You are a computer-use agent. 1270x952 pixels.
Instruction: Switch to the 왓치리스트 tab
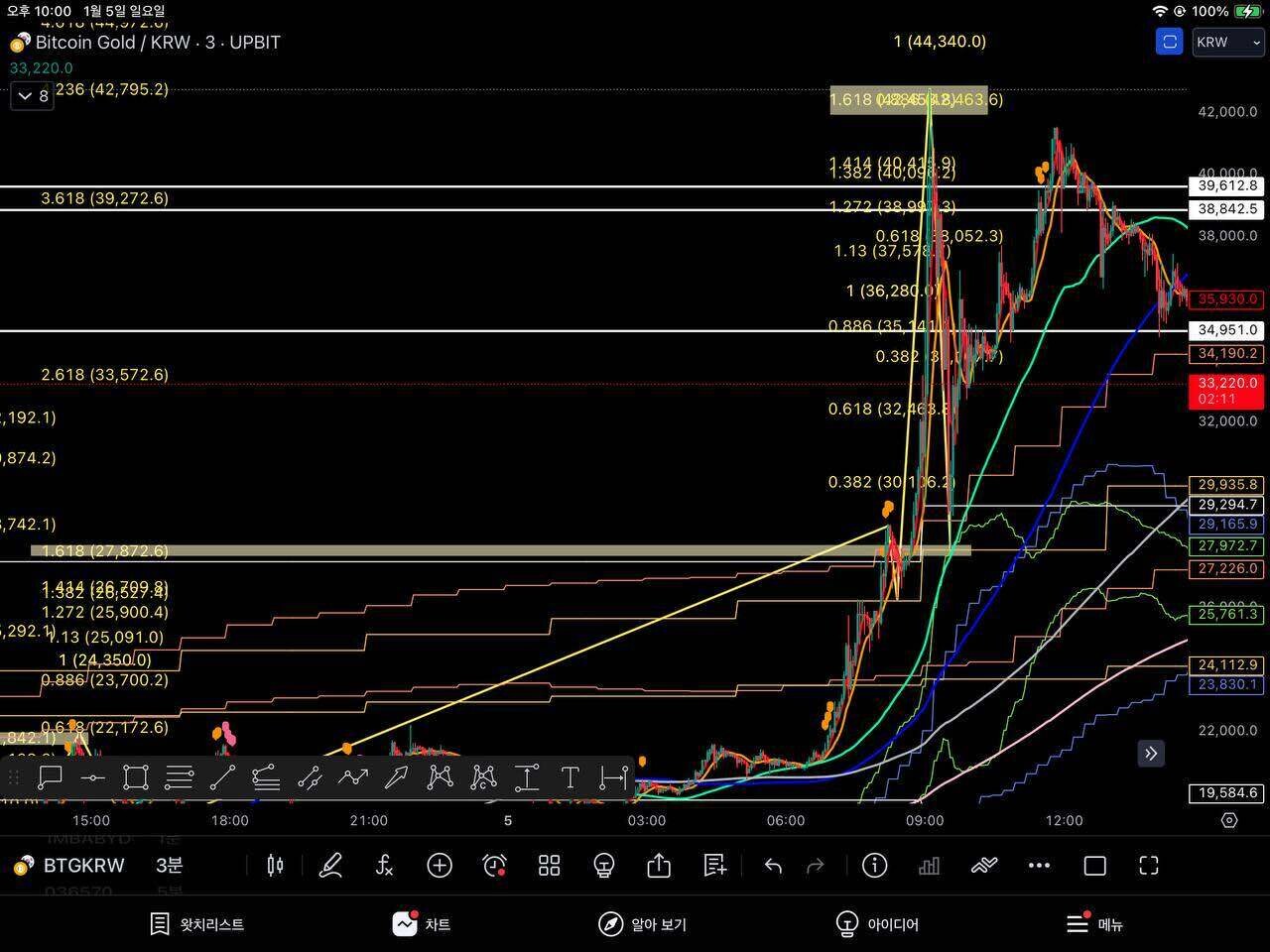point(196,924)
